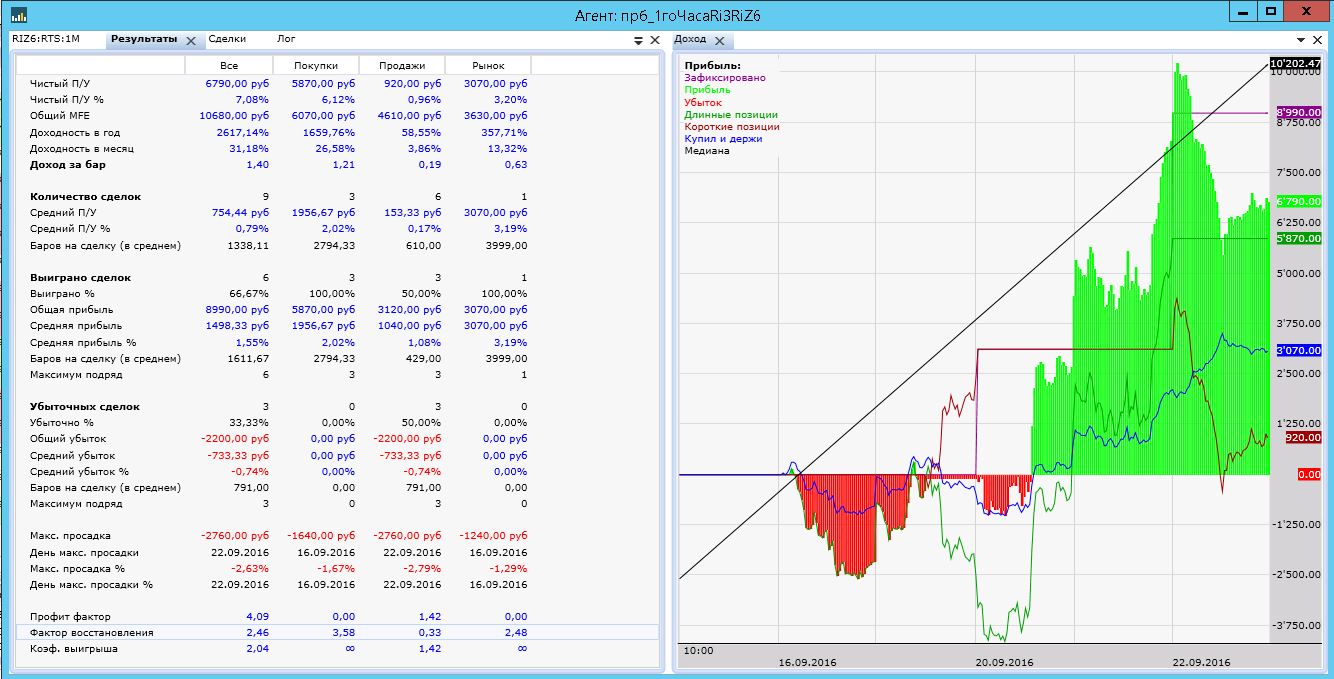Click the Продажи column header
Image resolution: width=1334 pixels, height=679 pixels.
pos(401,65)
